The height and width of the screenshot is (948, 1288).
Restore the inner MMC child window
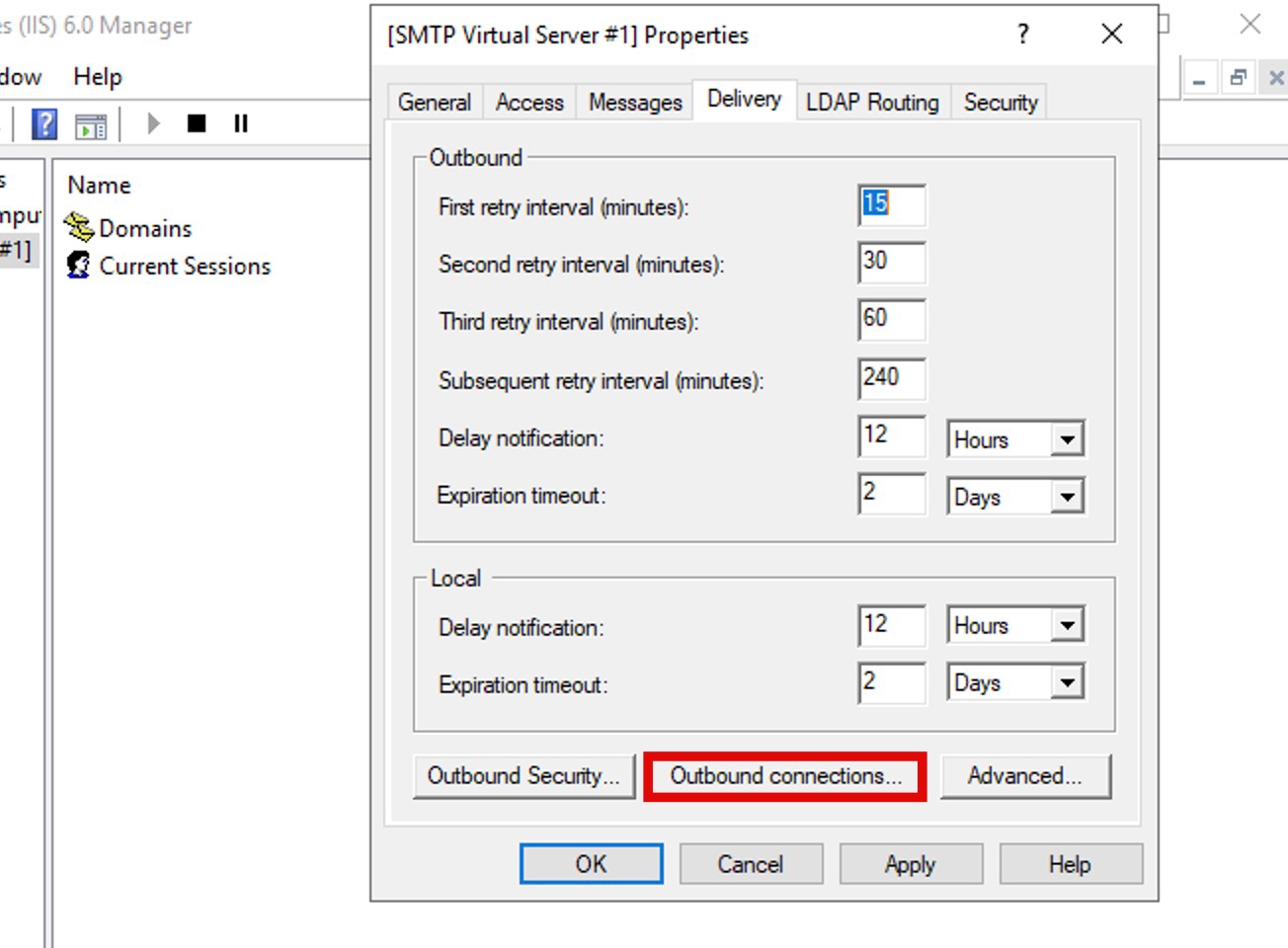click(x=1238, y=78)
